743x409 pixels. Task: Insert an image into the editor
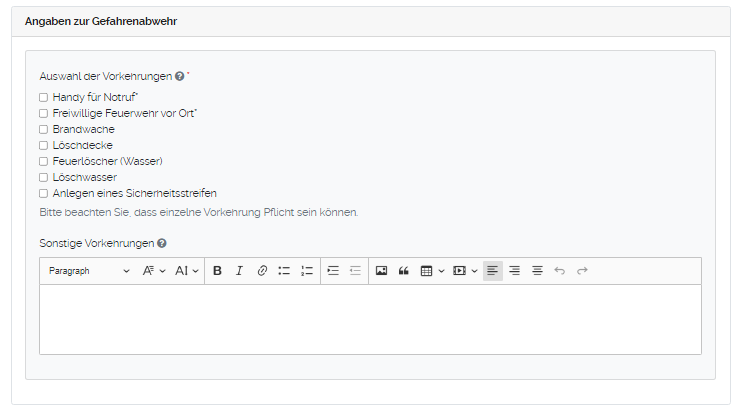click(x=381, y=271)
